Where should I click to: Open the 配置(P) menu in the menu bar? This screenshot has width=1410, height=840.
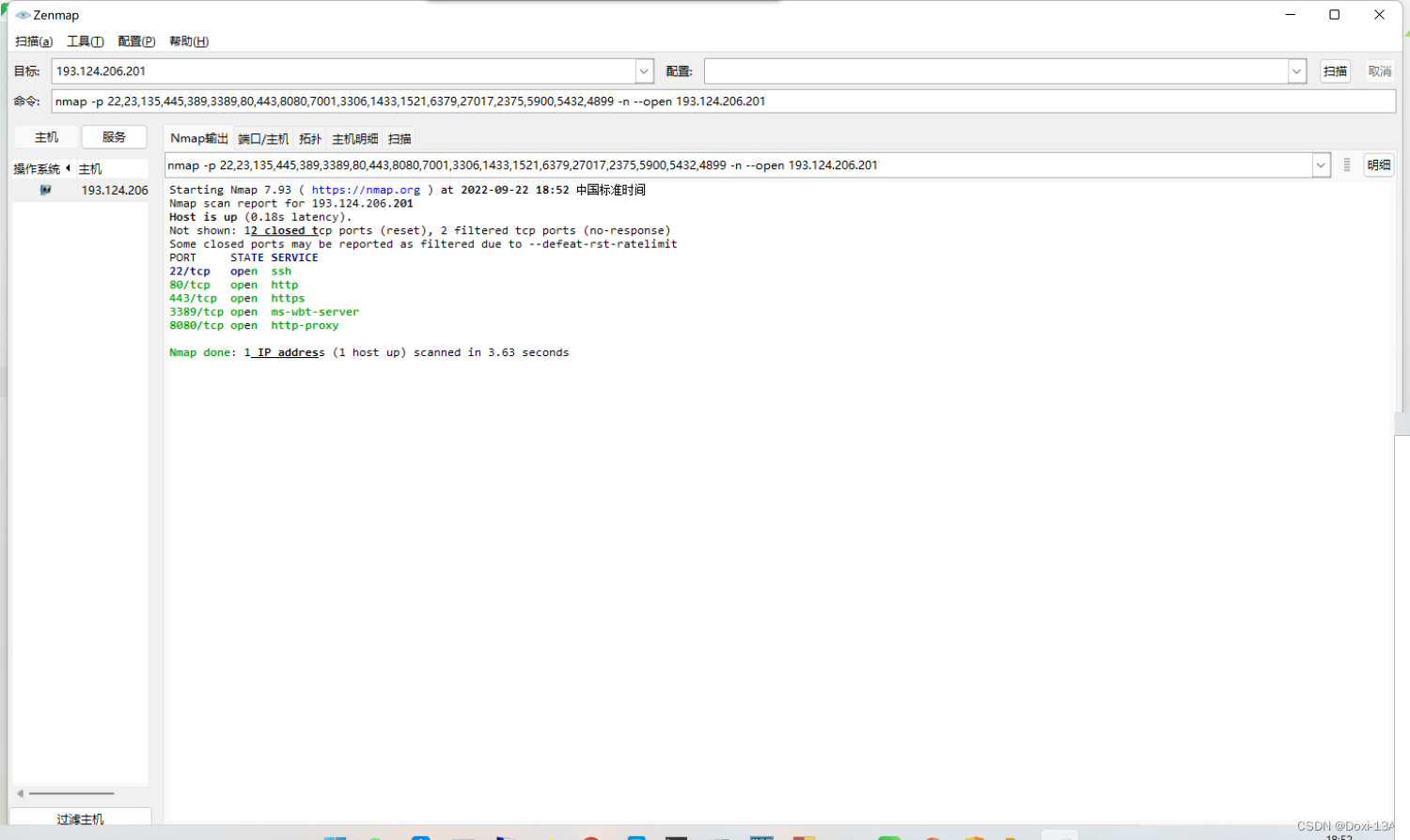(136, 41)
